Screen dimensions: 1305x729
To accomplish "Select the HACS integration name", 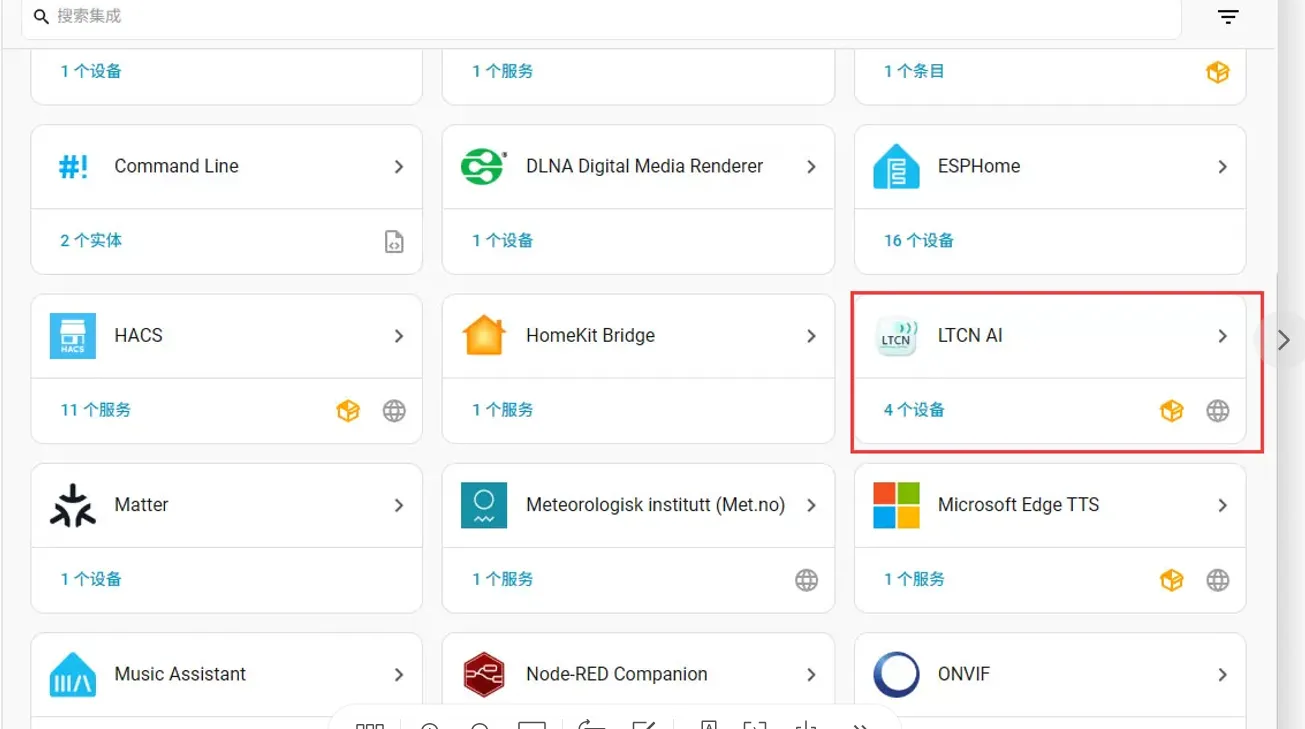I will (x=139, y=335).
